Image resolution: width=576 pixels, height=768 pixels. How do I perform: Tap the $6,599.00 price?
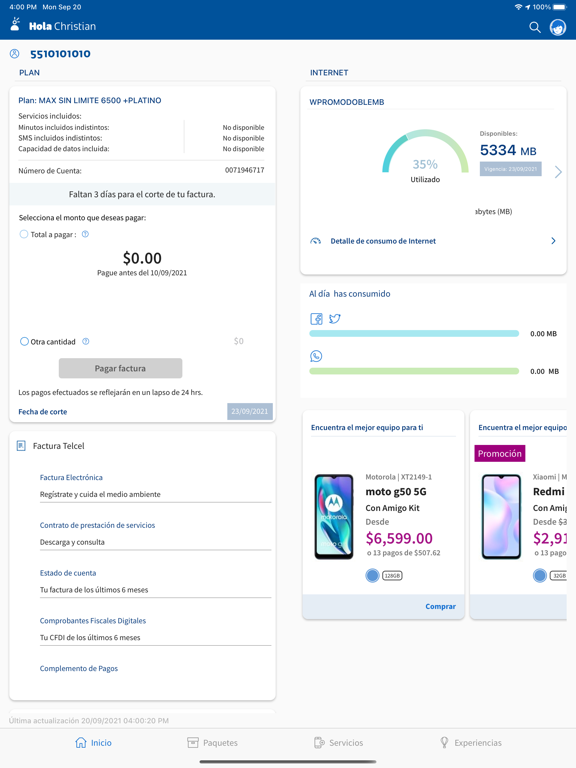click(399, 538)
